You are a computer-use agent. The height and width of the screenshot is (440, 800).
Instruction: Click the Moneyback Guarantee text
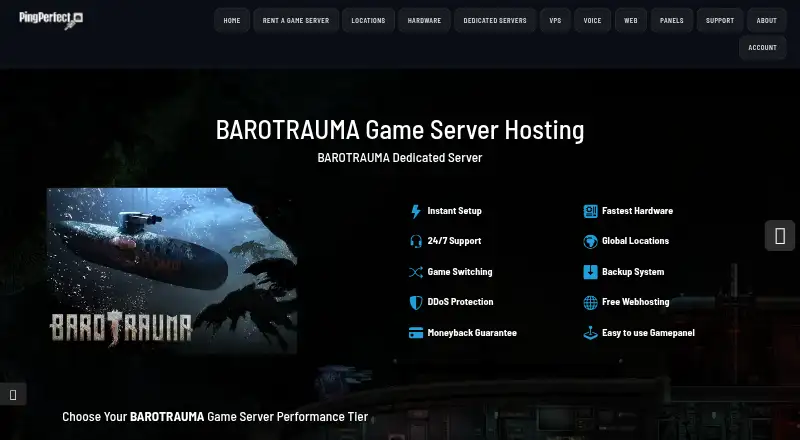pos(472,333)
